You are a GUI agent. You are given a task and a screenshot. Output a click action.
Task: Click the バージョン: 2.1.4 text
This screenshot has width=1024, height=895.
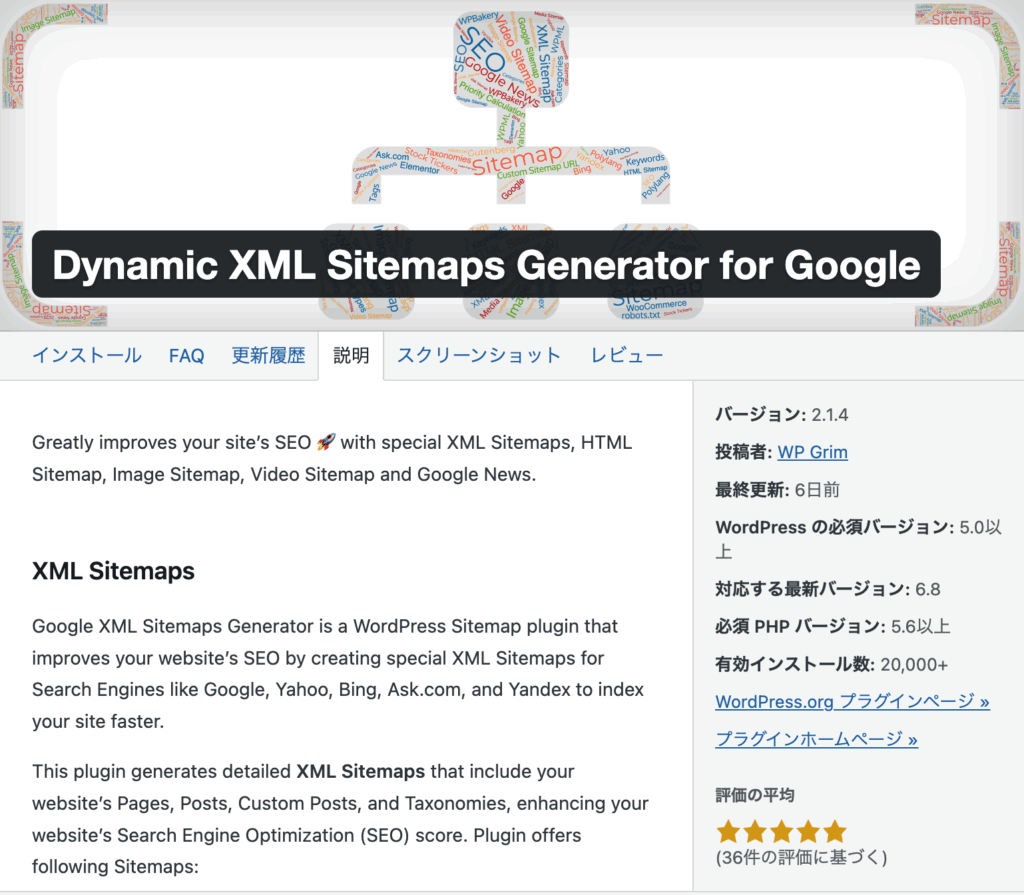[782, 415]
